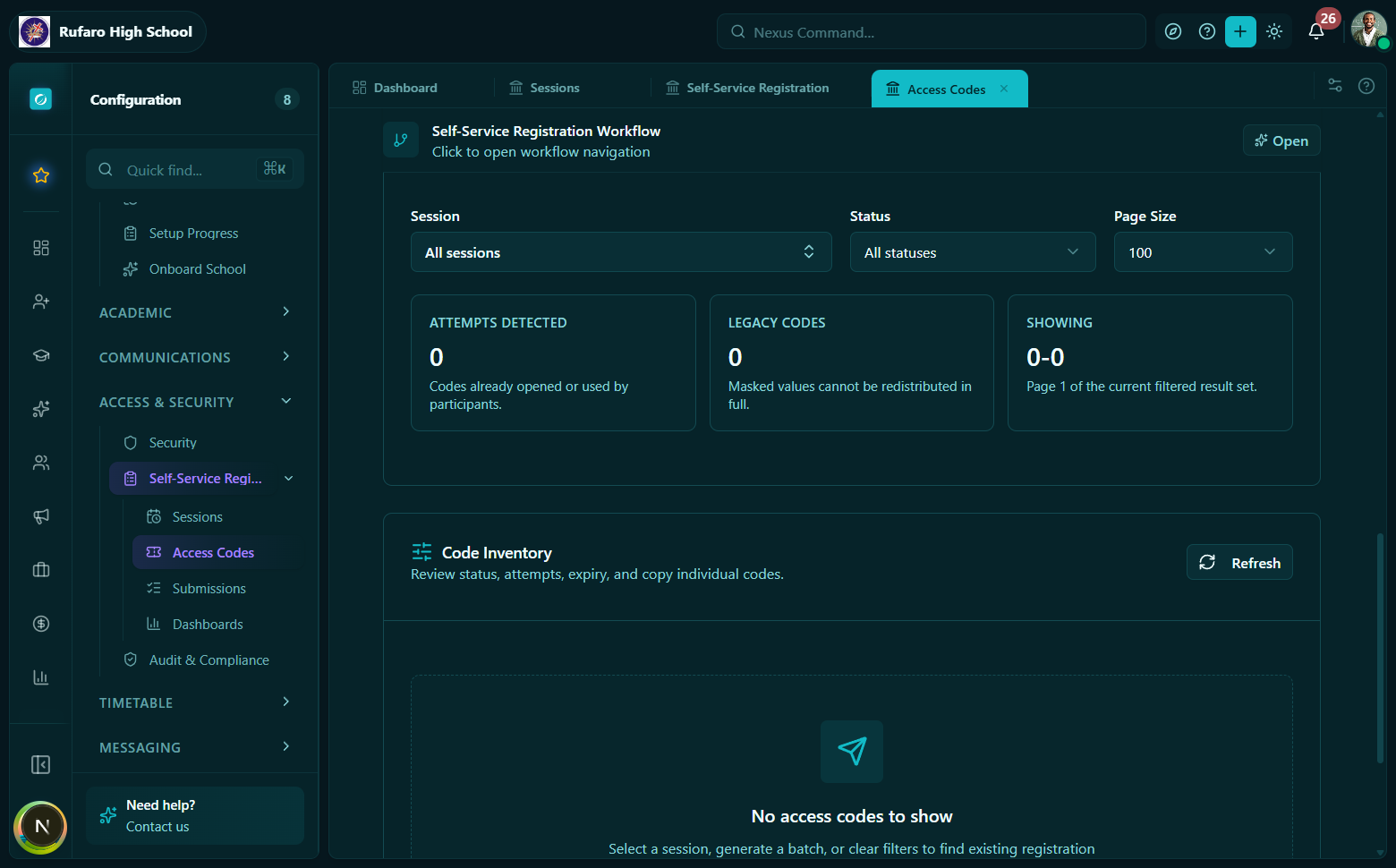Viewport: 1396px width, 868px height.
Task: Click the Quick find search box
Action: point(195,169)
